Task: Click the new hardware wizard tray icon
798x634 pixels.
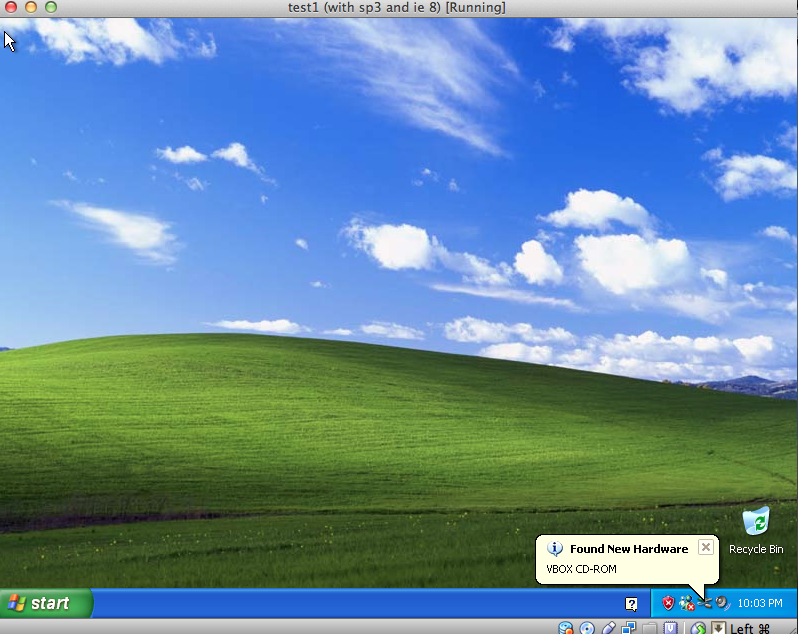Action: click(x=705, y=603)
